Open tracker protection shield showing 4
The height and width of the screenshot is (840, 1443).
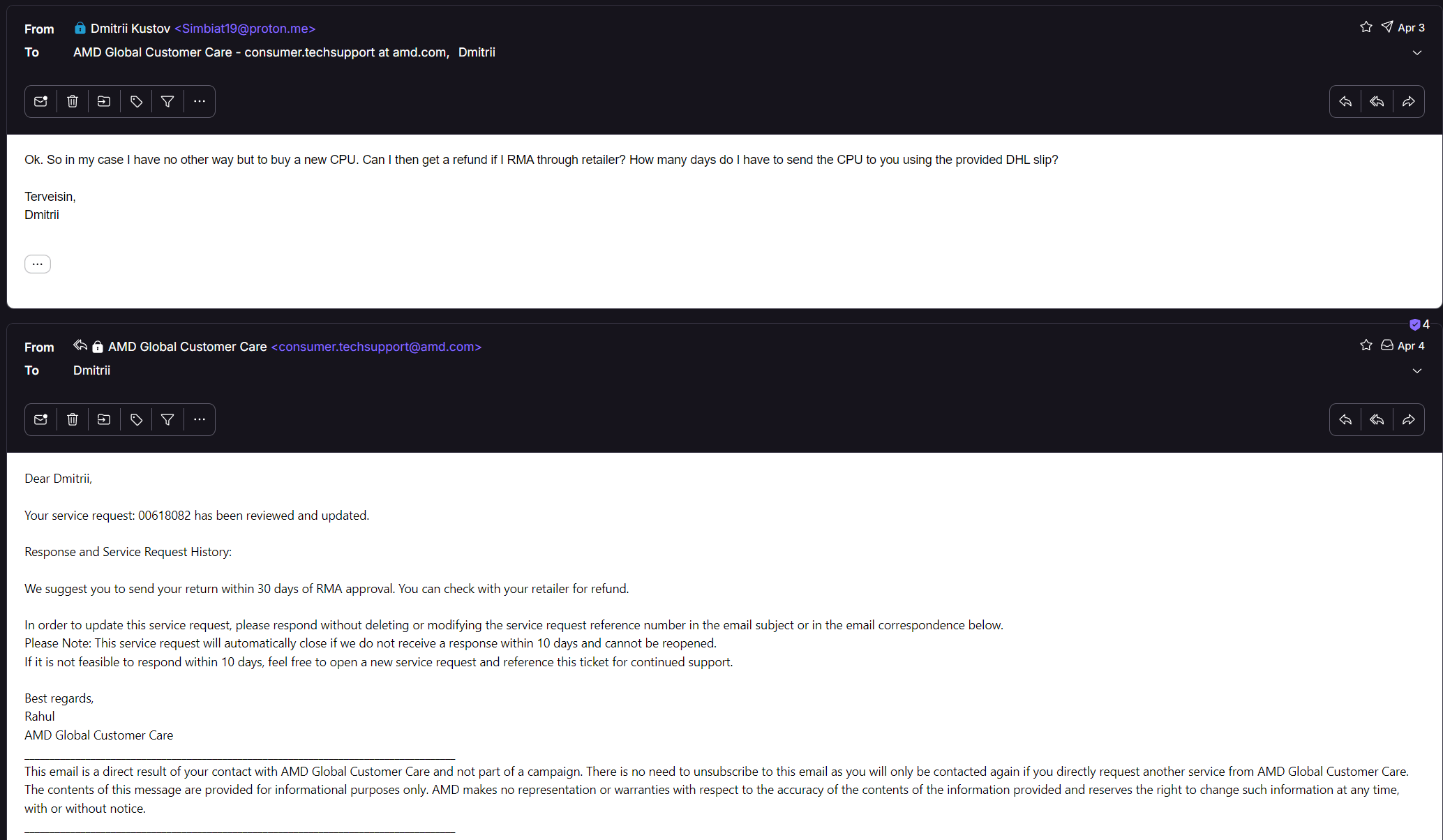coord(1419,324)
